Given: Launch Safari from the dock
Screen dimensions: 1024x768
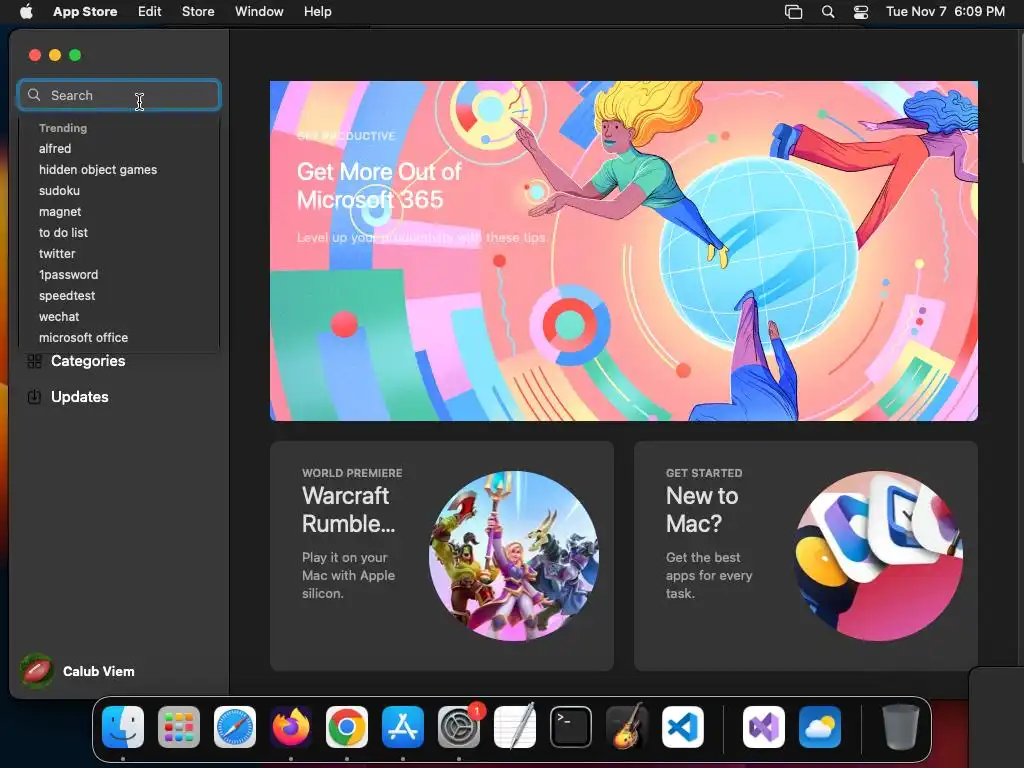Looking at the screenshot, I should point(235,727).
